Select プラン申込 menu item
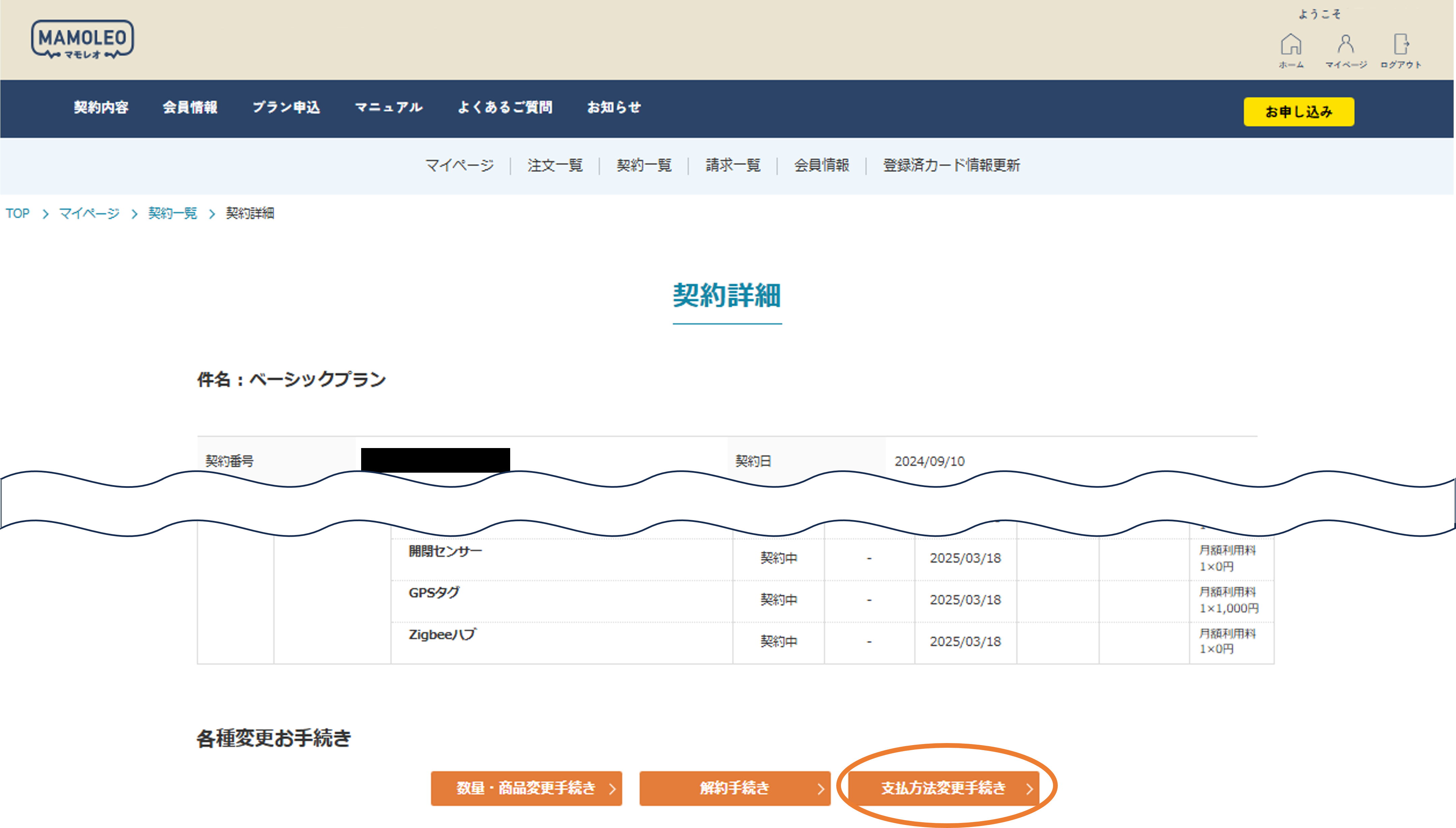 286,108
